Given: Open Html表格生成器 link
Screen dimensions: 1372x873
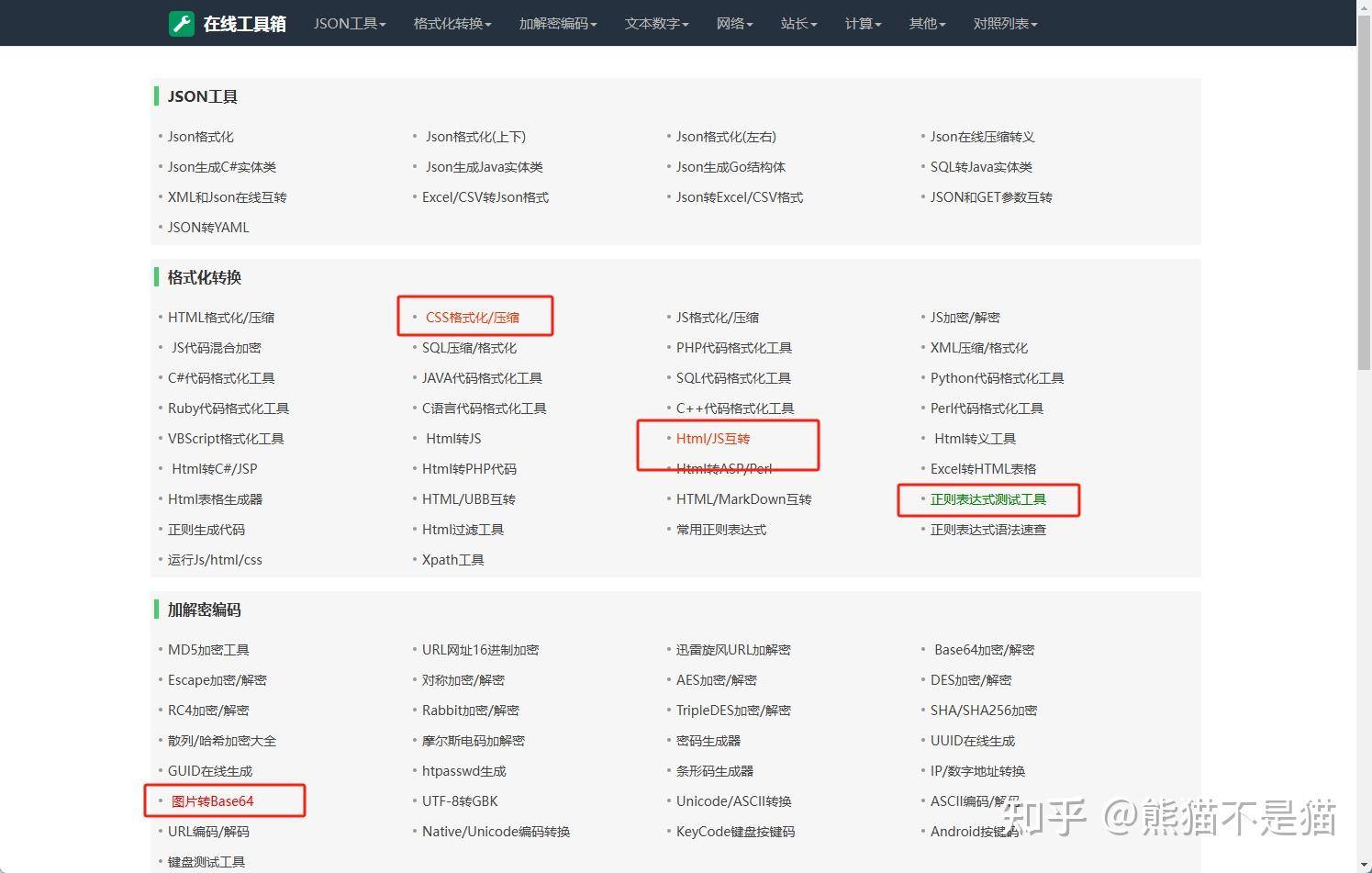Looking at the screenshot, I should point(216,499).
